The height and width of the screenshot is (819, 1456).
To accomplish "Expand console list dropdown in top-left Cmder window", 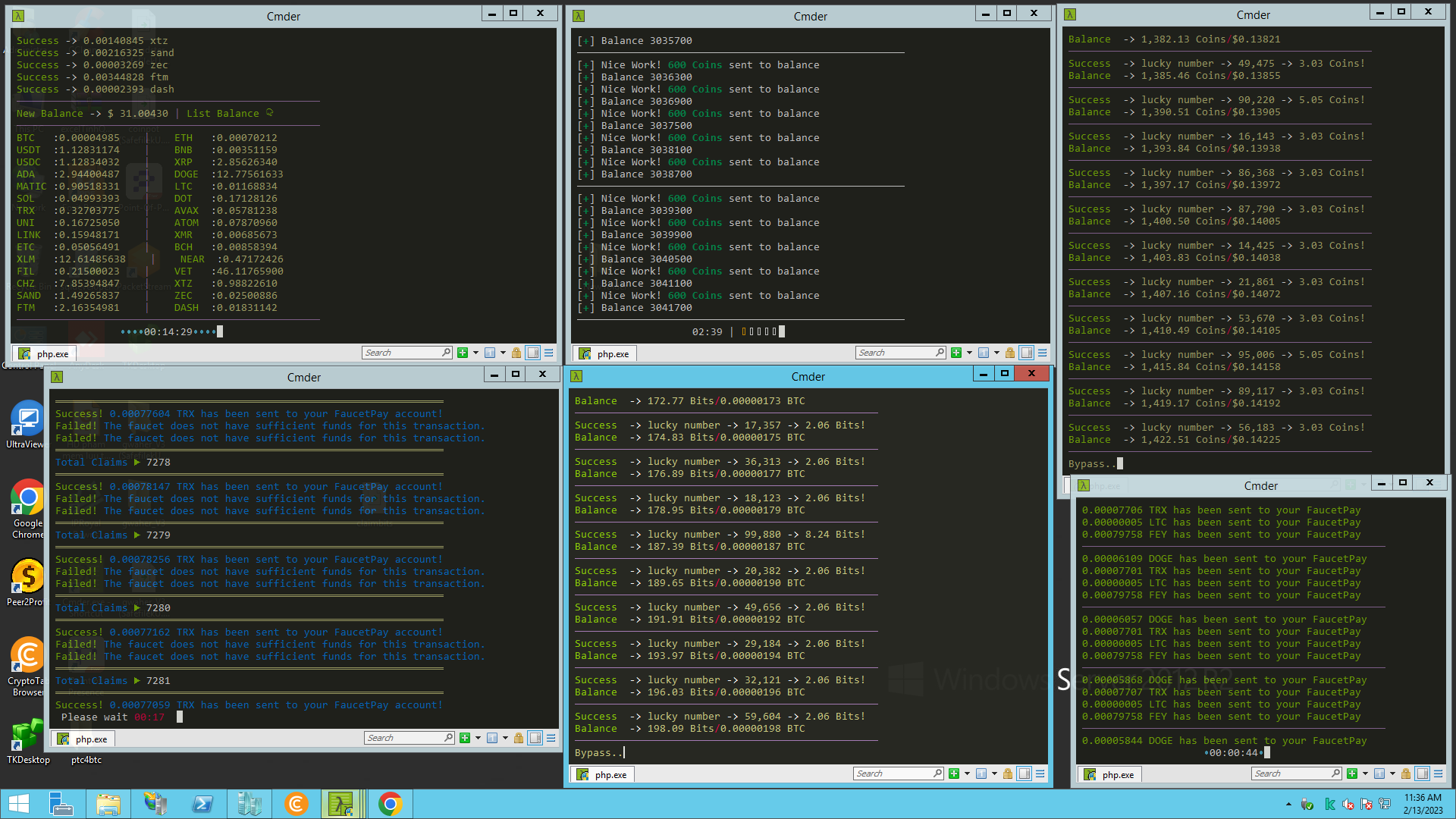I will pos(503,353).
